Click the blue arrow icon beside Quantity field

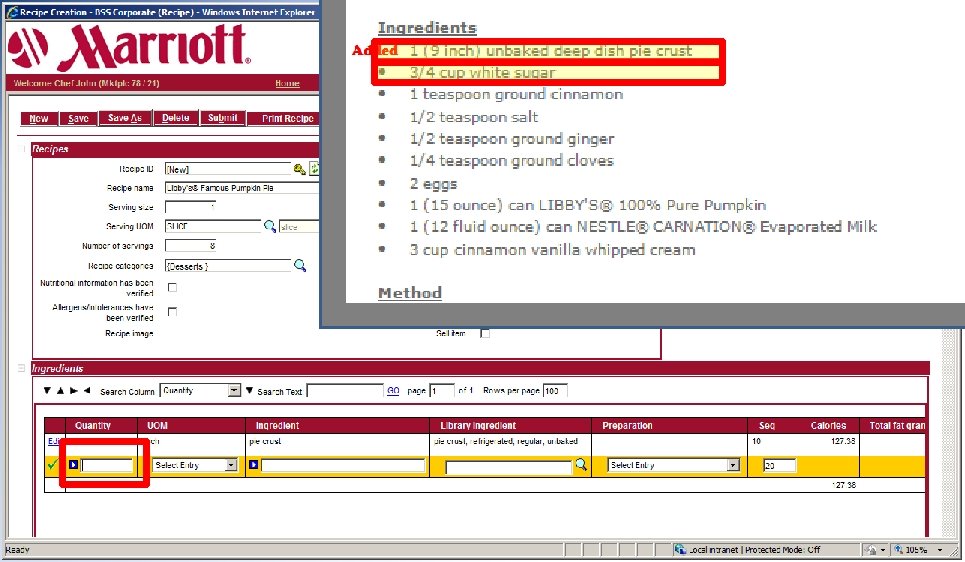pyautogui.click(x=73, y=465)
